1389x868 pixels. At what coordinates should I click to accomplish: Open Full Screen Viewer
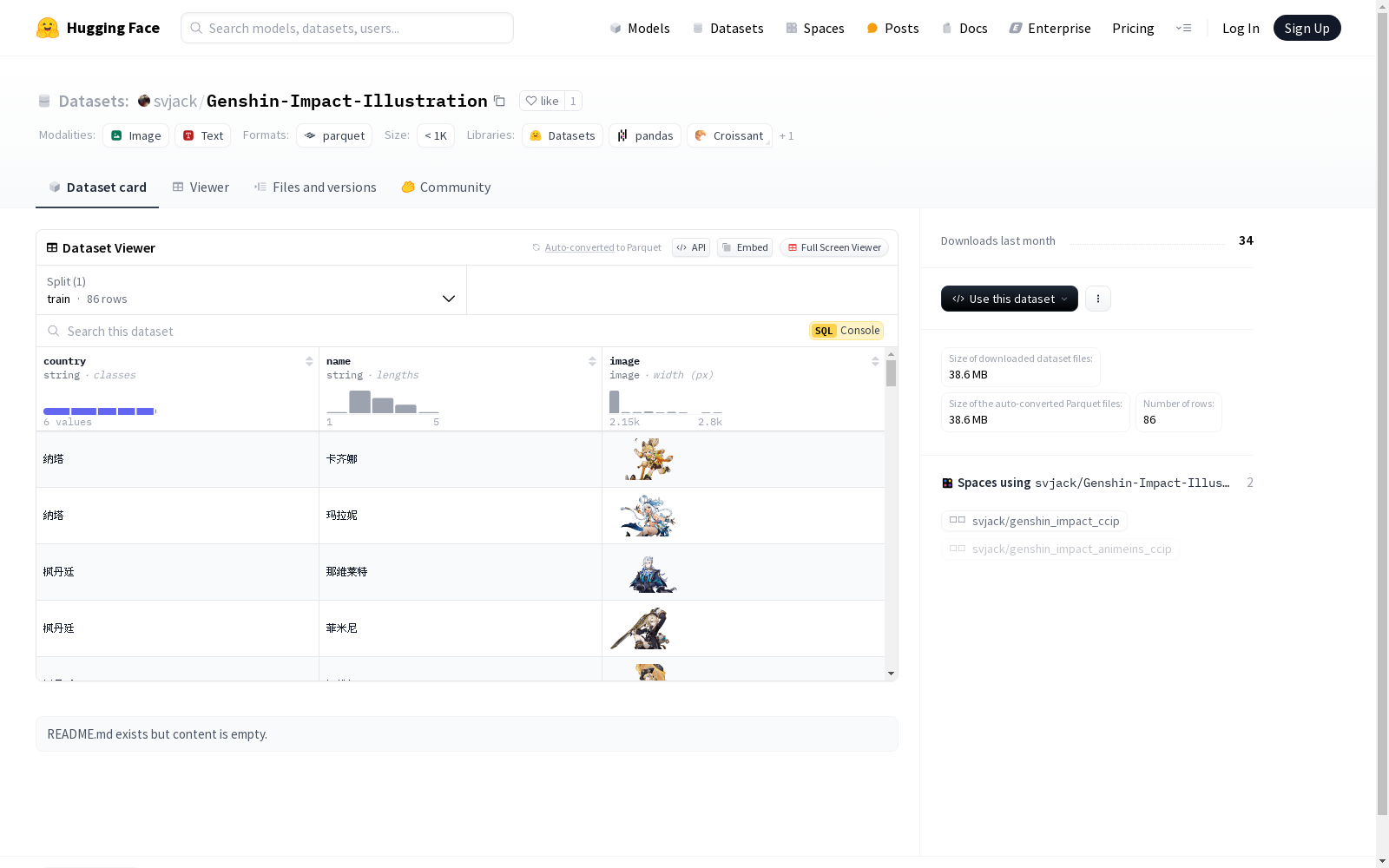(x=834, y=247)
